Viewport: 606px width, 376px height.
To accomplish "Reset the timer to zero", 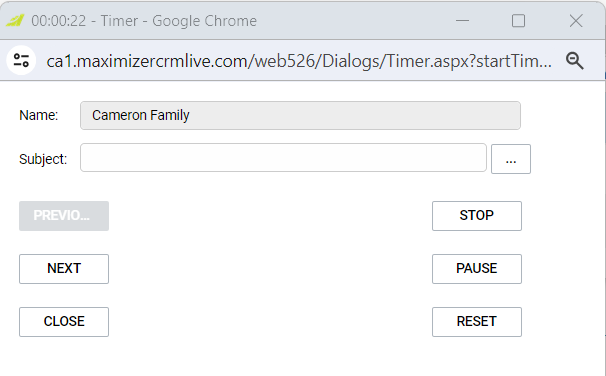I will point(477,322).
